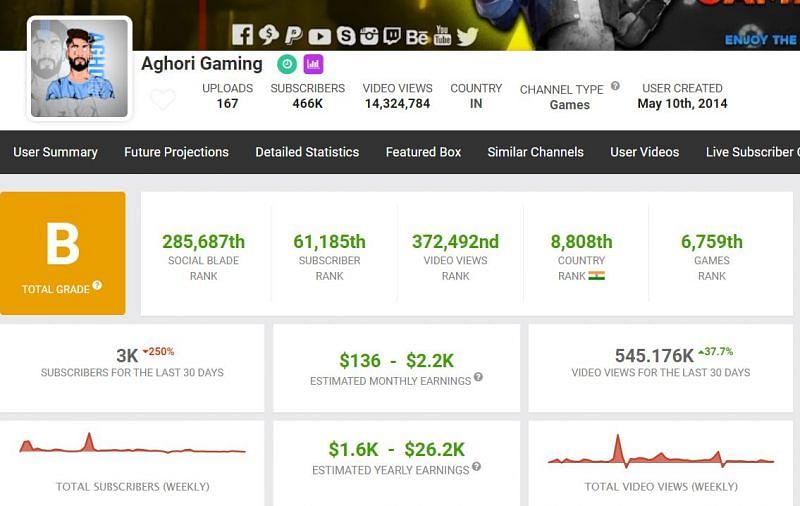800x506 pixels.
Task: Switch to the Future Projections tab
Action: (176, 152)
